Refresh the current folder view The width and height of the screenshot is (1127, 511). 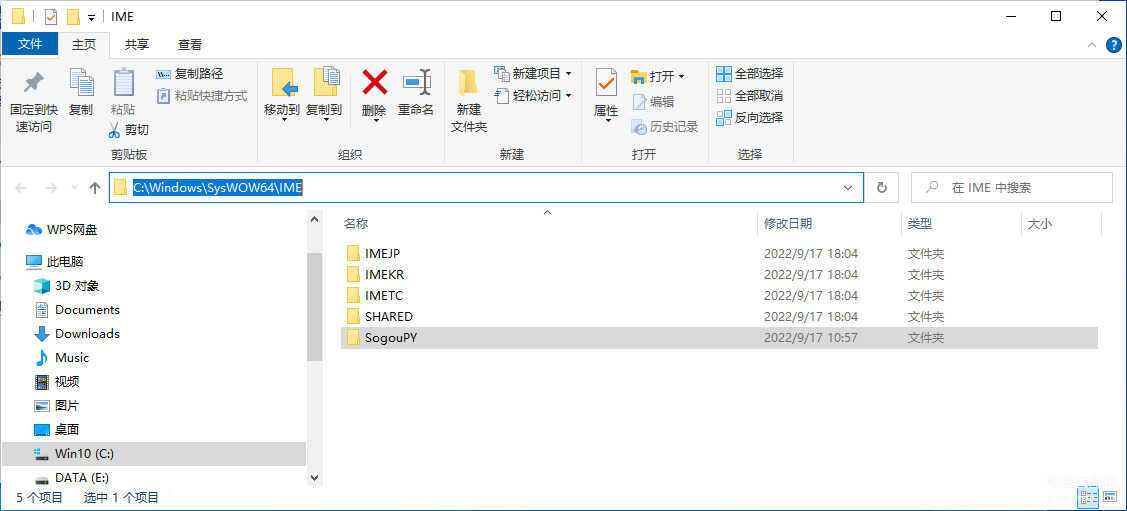tap(882, 188)
